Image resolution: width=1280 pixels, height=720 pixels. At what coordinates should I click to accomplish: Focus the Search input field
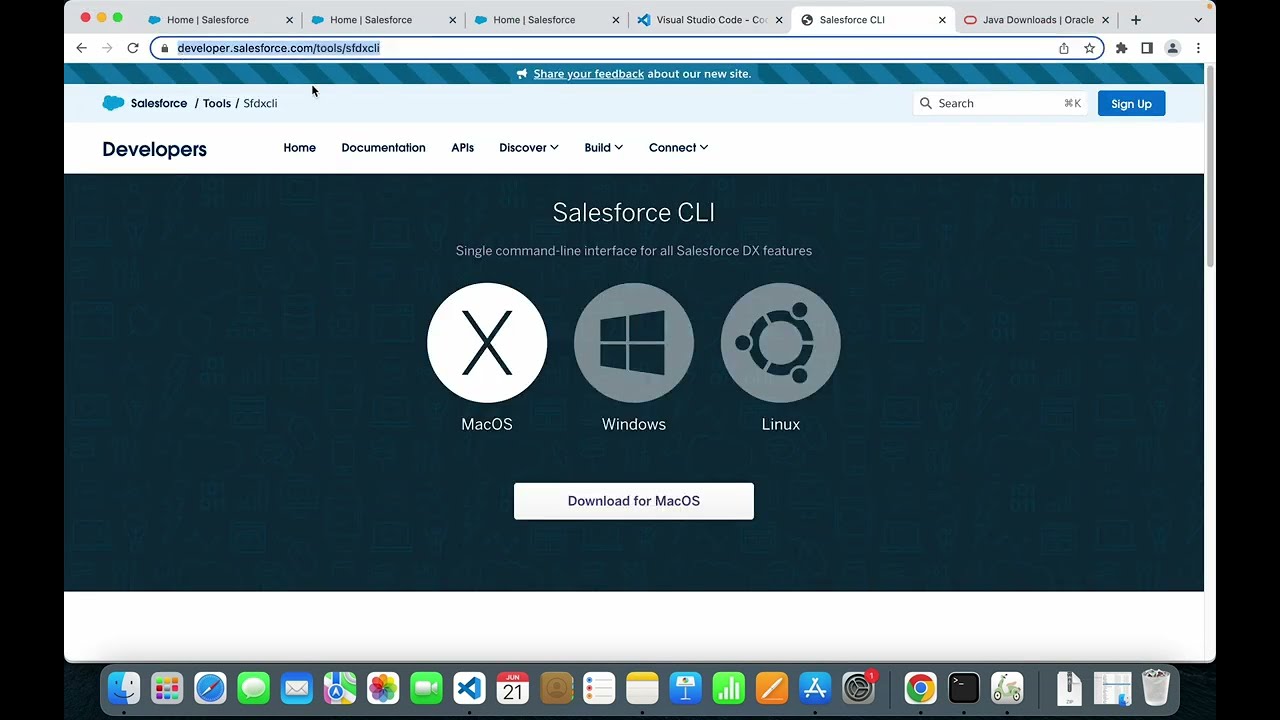coord(1000,103)
